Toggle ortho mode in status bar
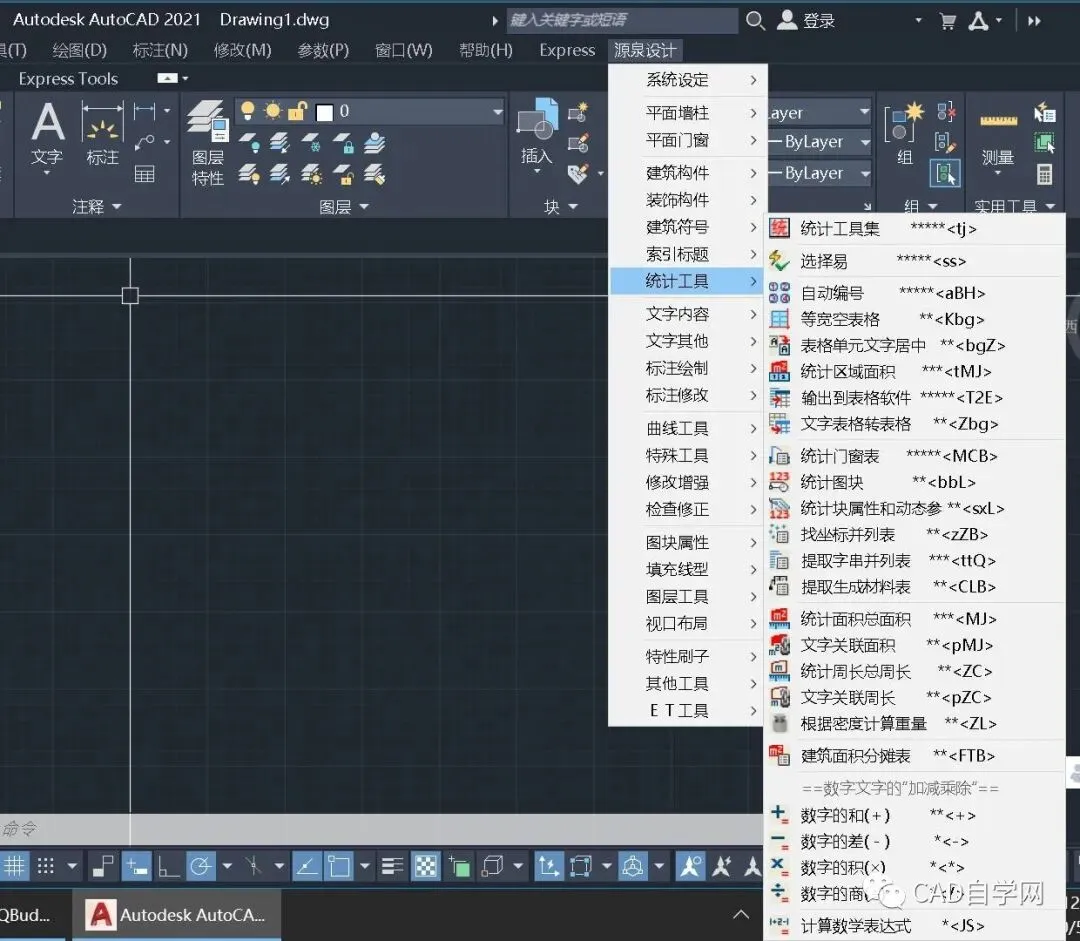The image size is (1080, 941). click(168, 866)
